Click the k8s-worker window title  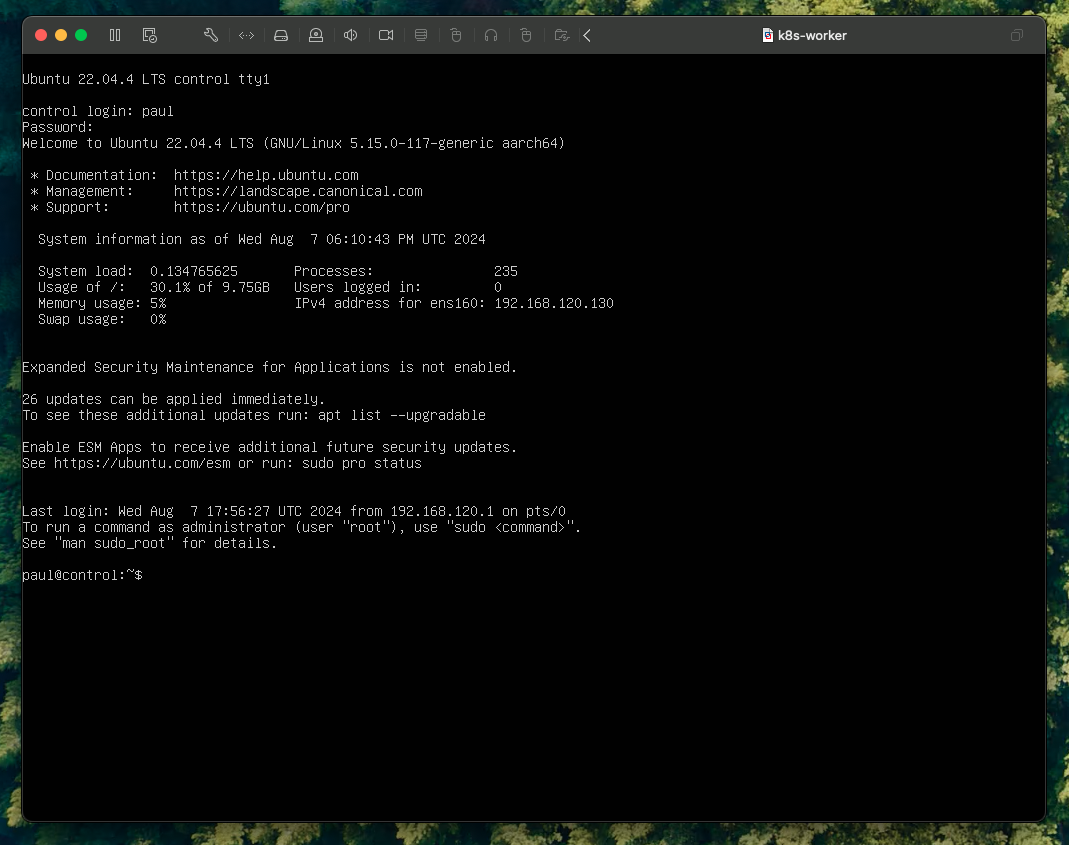coord(812,35)
